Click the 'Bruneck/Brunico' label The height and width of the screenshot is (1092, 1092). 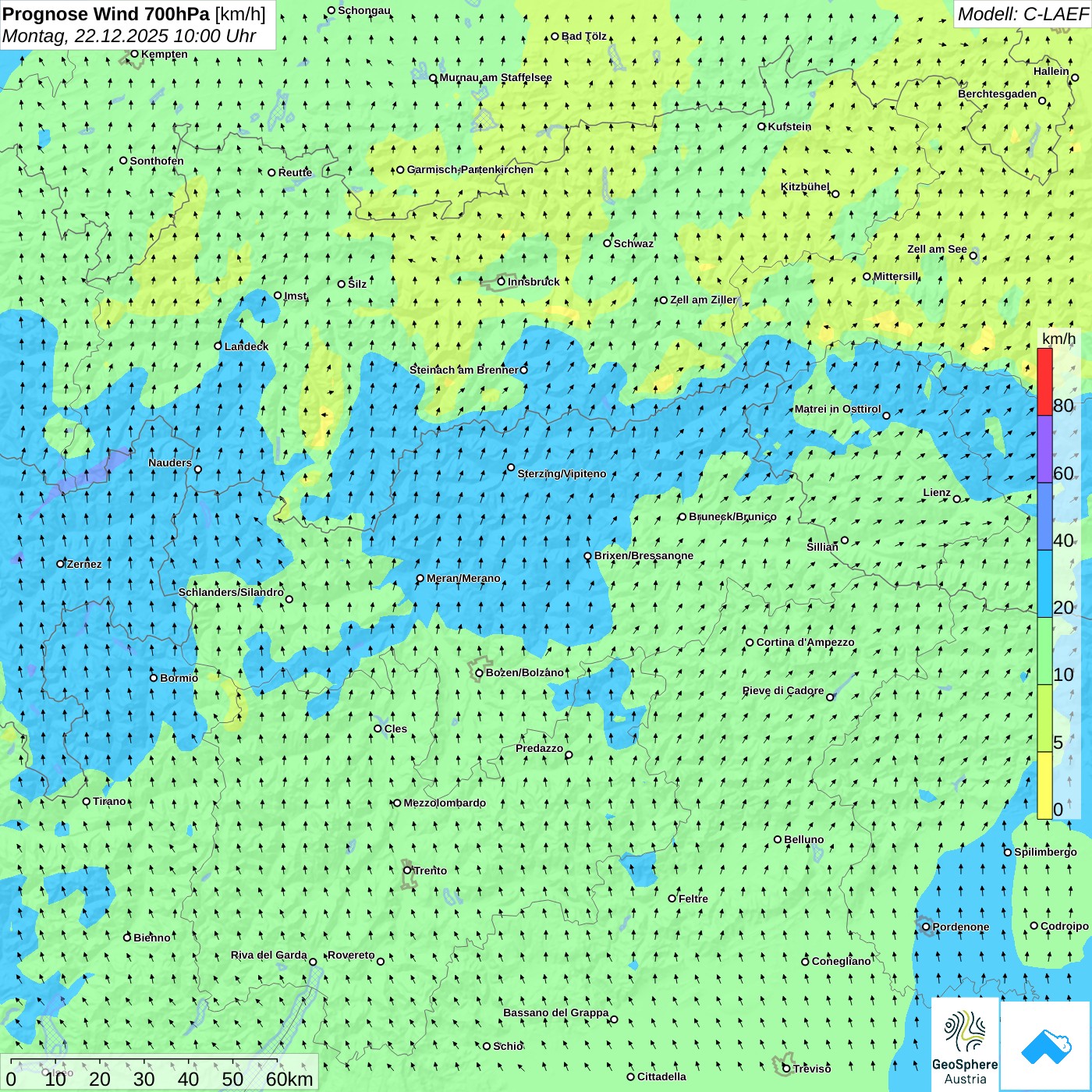pyautogui.click(x=732, y=516)
